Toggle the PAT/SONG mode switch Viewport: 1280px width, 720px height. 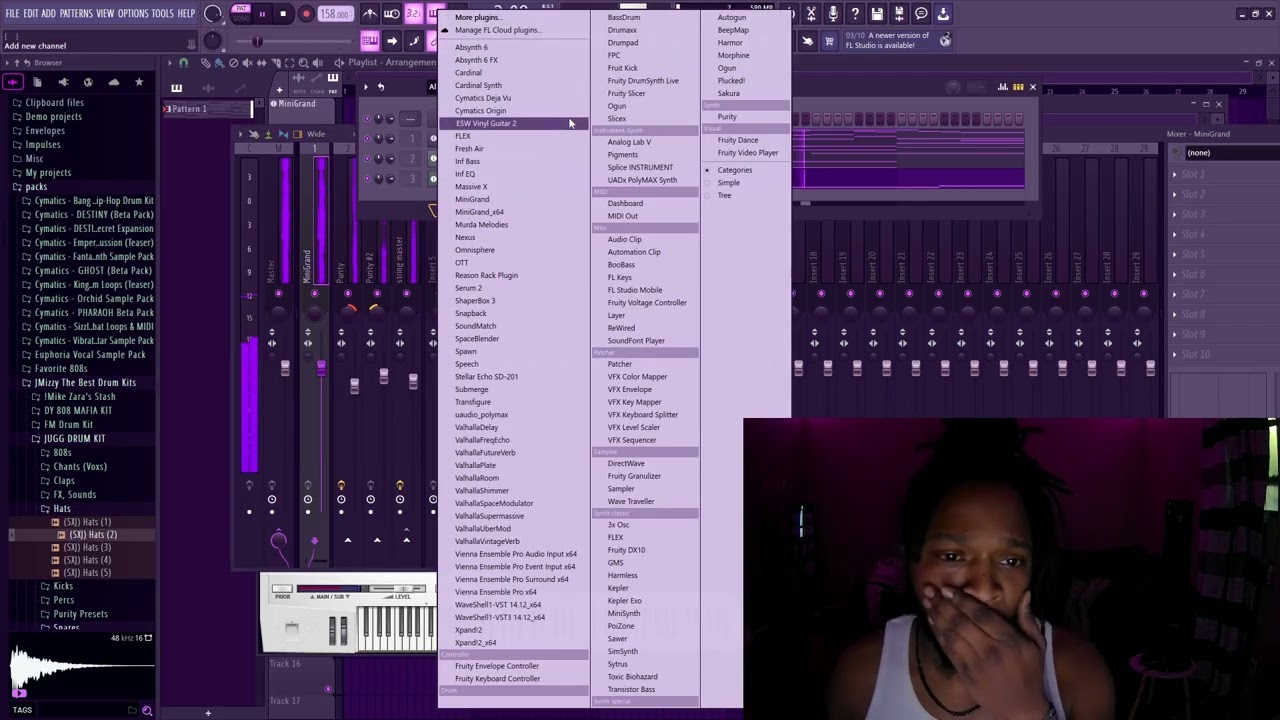[241, 14]
